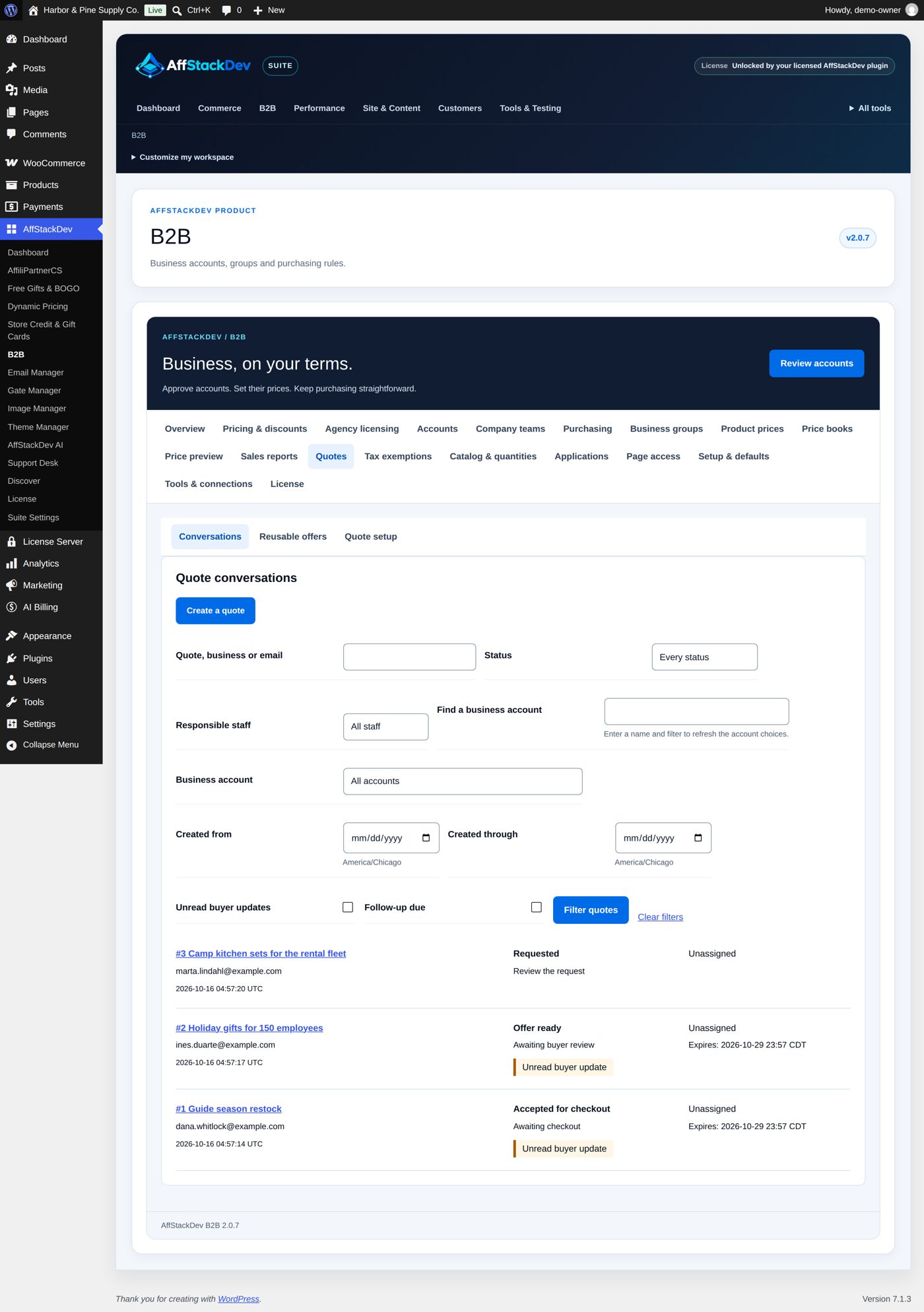Click the user avatar icon
This screenshot has width=924, height=1312.
coord(911,10)
